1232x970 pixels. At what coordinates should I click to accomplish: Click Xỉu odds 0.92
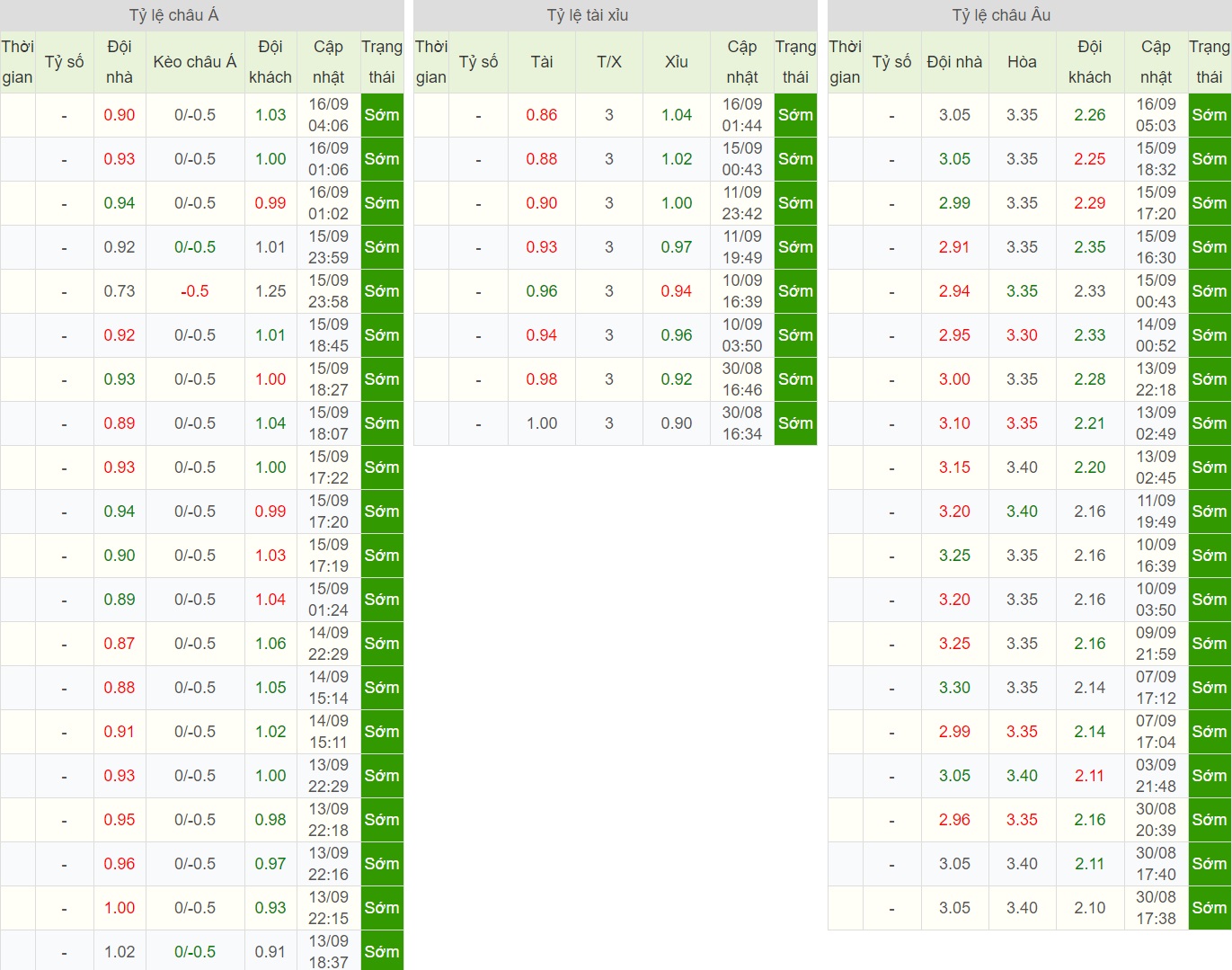[677, 379]
